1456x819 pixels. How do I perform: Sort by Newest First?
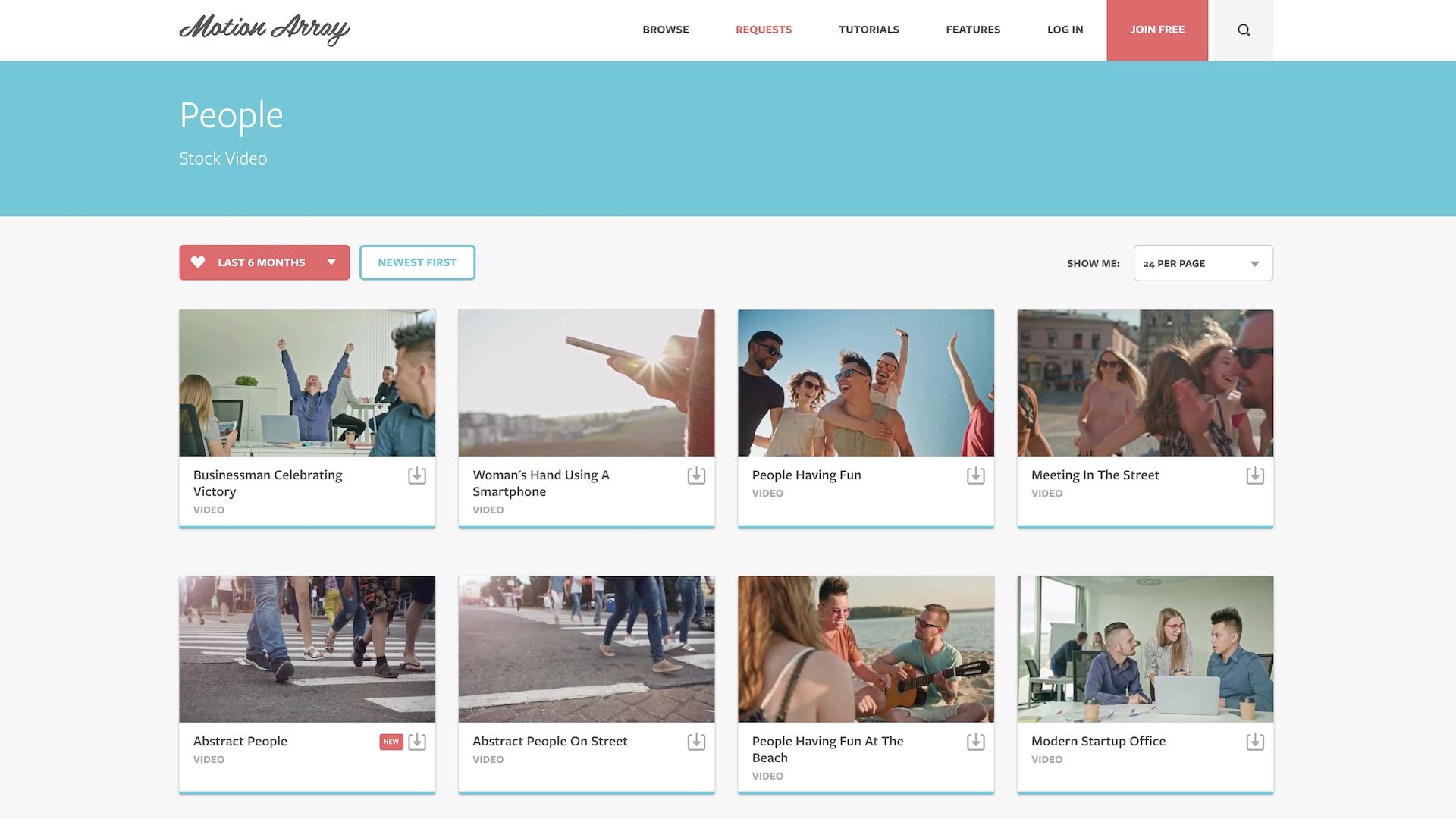coord(417,262)
